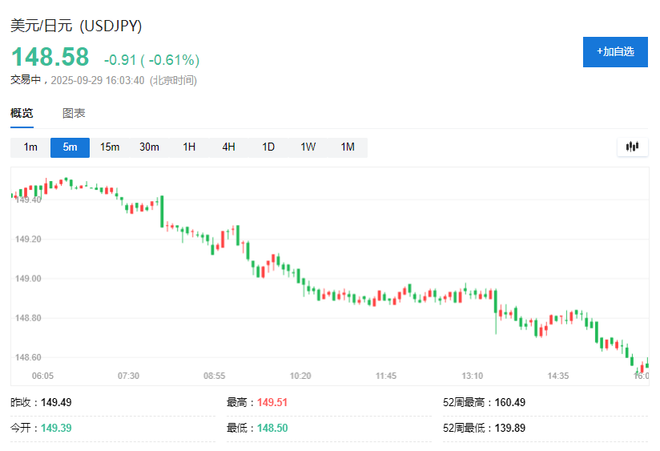
Task: Switch to the 概览 overview tab
Action: click(22, 113)
